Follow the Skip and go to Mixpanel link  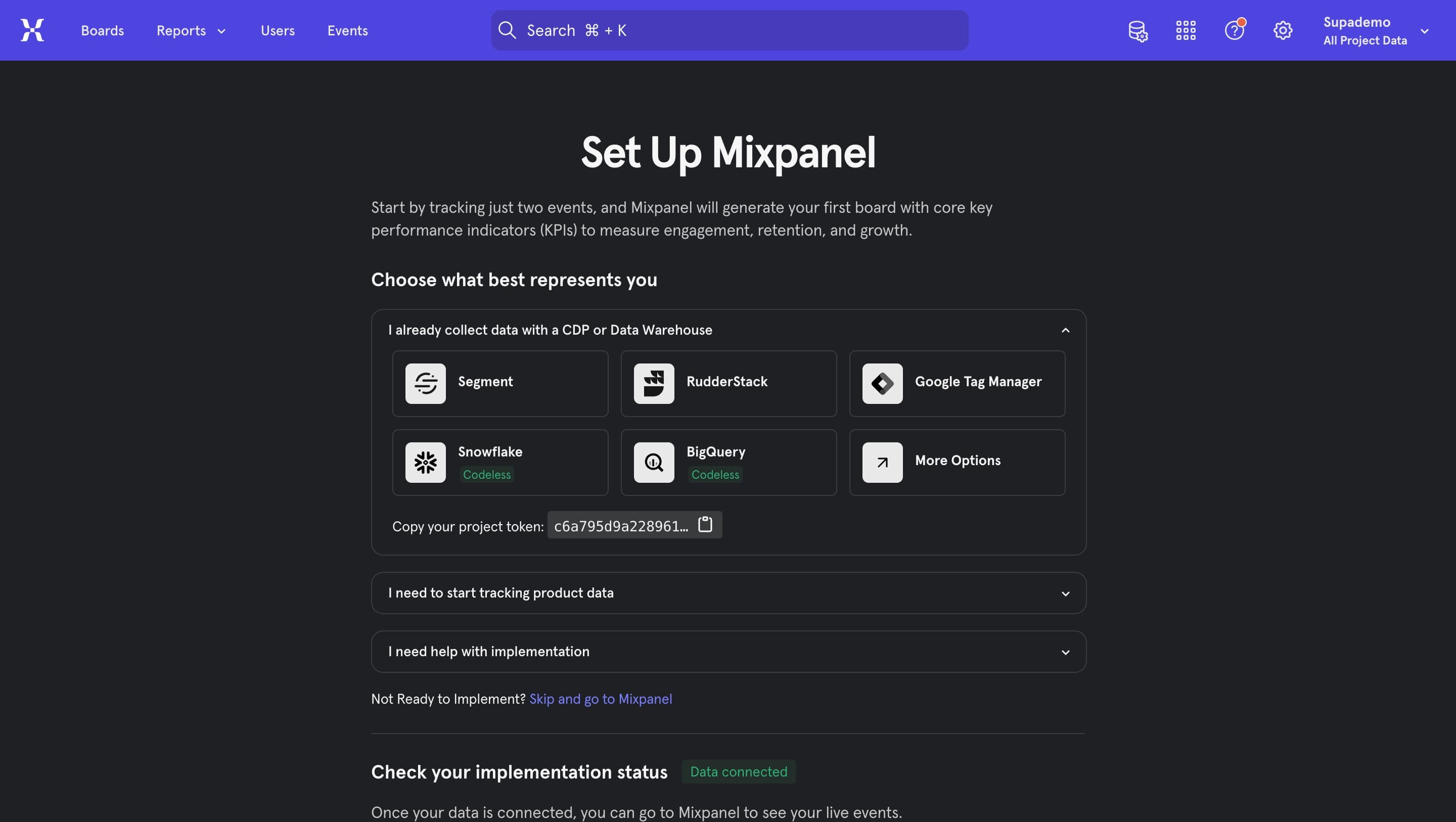point(600,699)
